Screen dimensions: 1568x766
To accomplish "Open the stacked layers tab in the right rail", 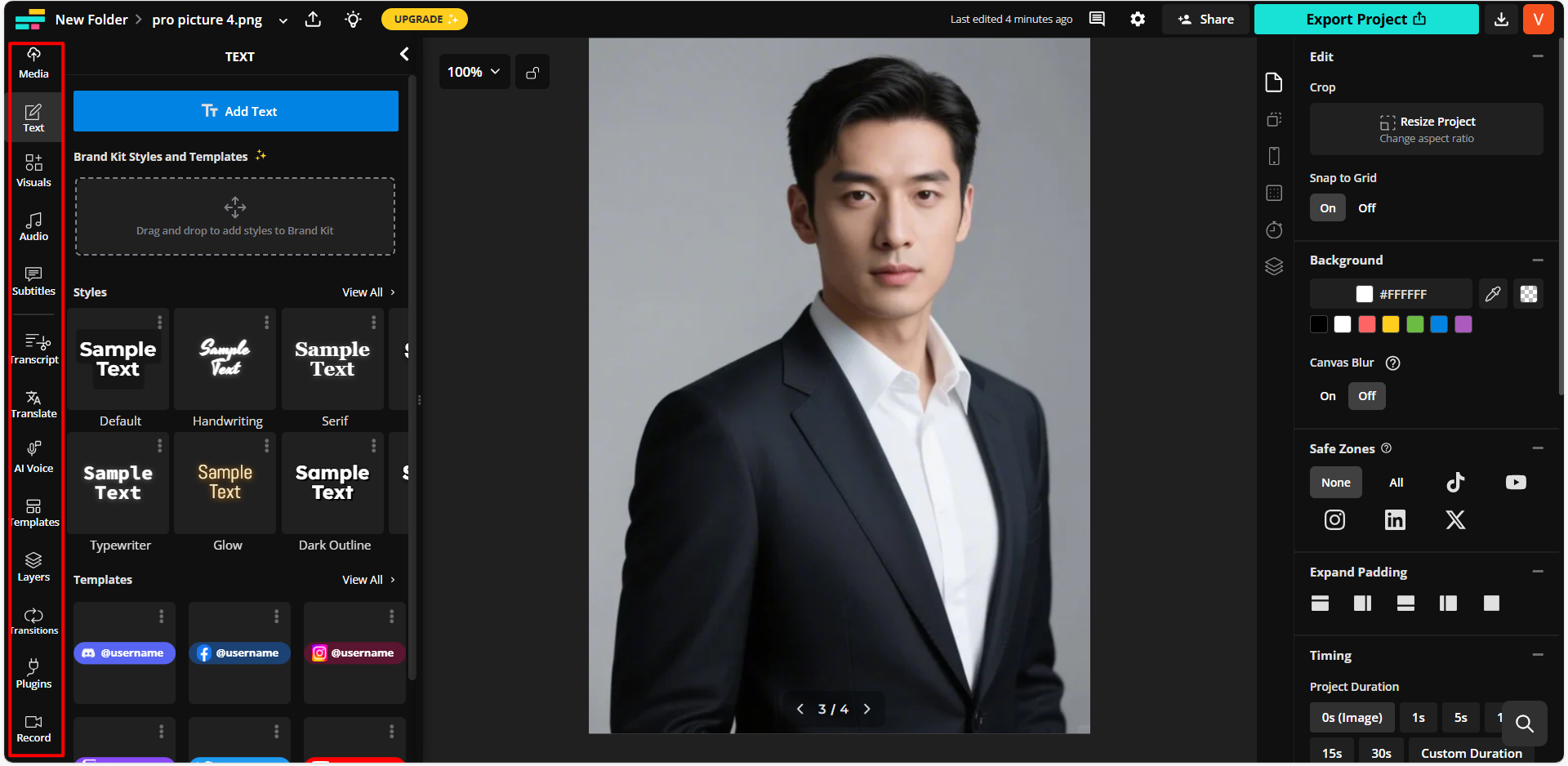I will point(1274,267).
